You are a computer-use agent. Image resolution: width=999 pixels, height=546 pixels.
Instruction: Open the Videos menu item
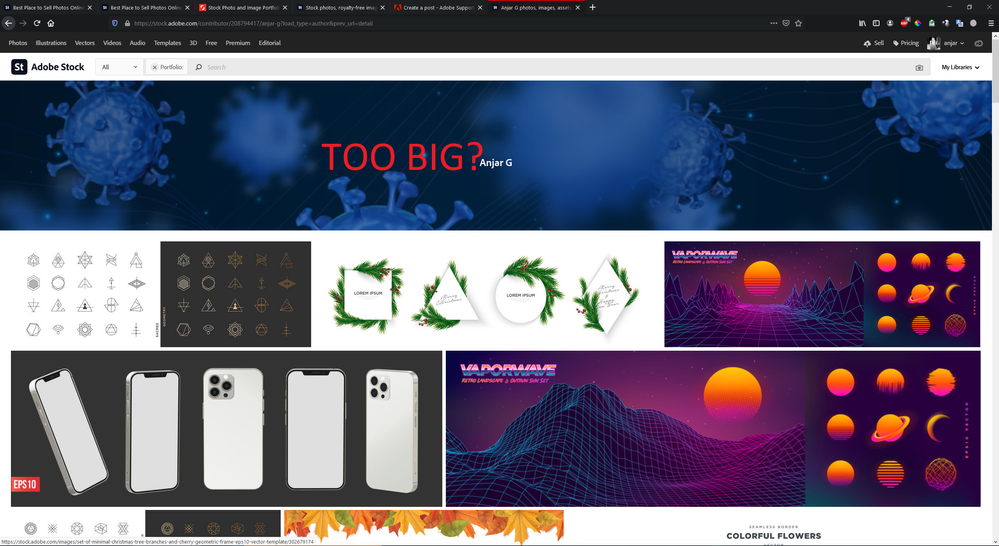[112, 43]
